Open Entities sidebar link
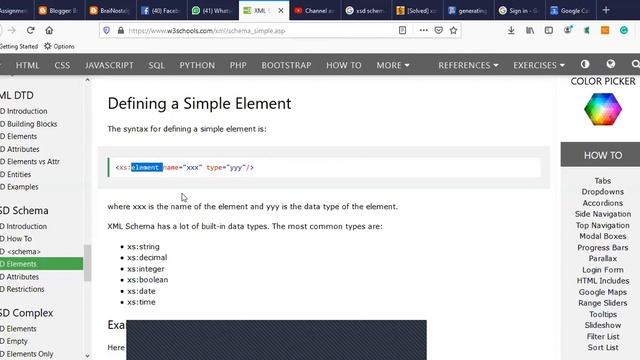The image size is (640, 360). [x=16, y=174]
